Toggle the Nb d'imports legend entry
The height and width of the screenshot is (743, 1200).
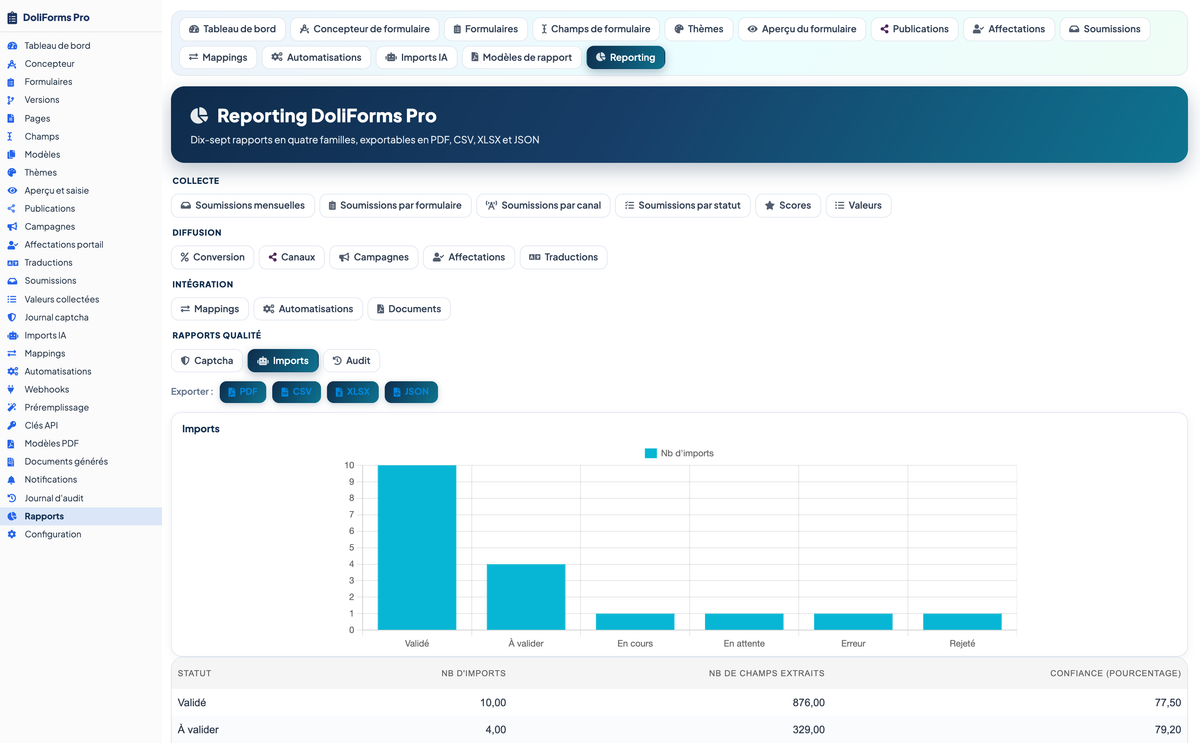point(679,453)
